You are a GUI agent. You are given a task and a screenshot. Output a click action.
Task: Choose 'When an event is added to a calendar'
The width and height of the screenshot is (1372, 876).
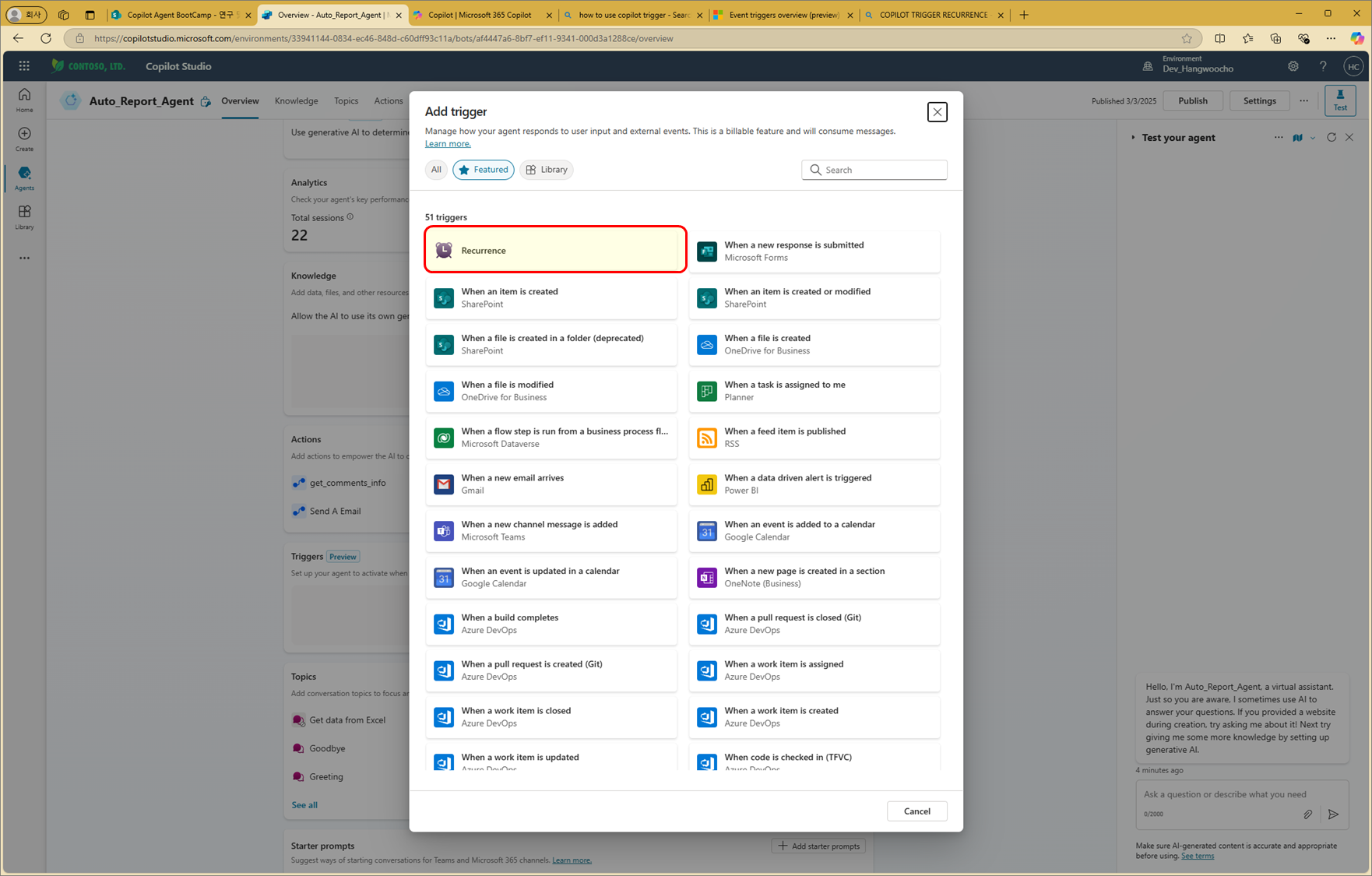[814, 531]
